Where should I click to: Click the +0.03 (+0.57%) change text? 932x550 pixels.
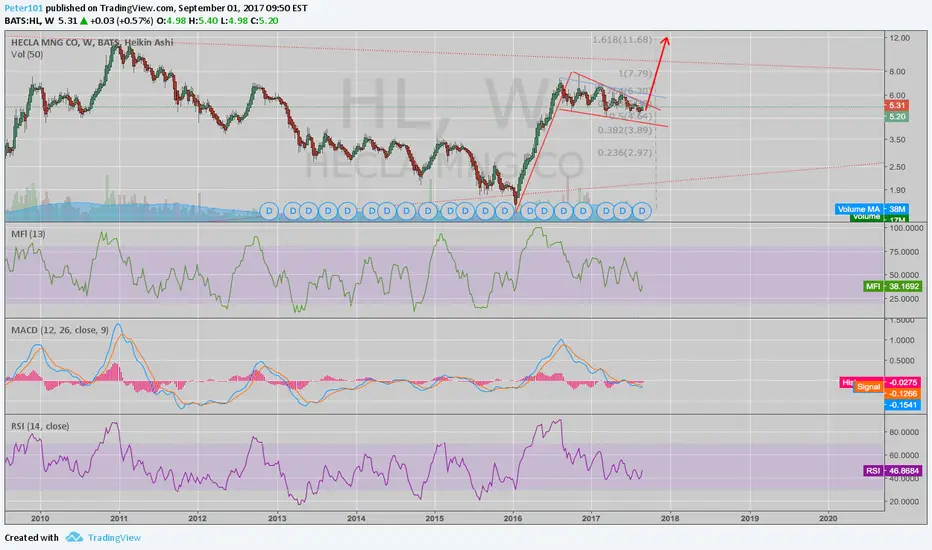click(121, 21)
